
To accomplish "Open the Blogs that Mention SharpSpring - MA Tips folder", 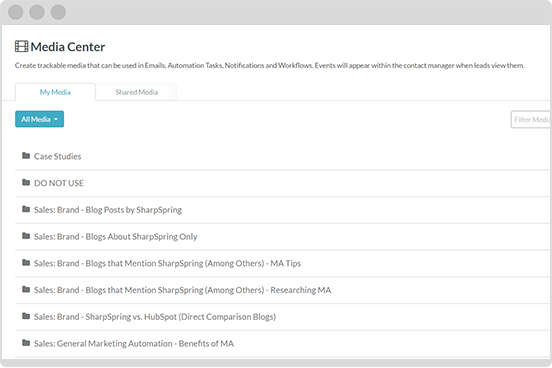I will (167, 263).
